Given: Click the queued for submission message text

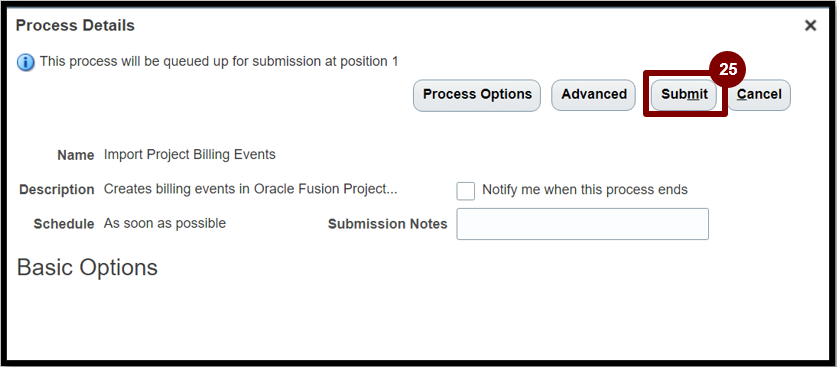Looking at the screenshot, I should [x=219, y=61].
